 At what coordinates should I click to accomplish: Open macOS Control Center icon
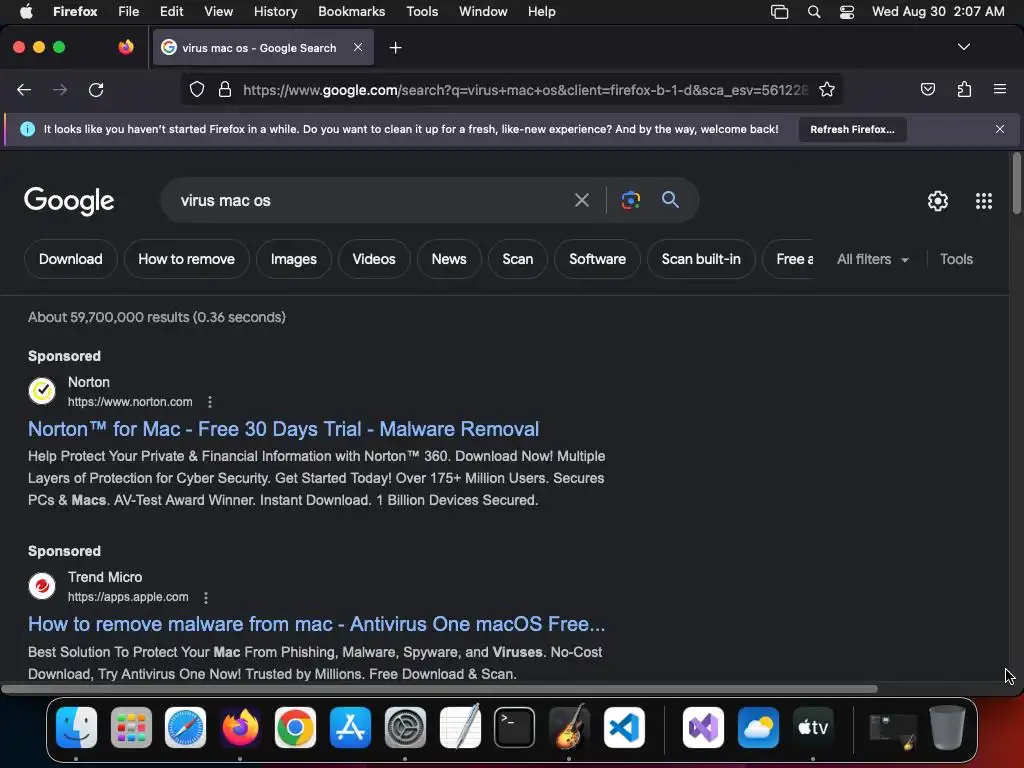[x=847, y=12]
